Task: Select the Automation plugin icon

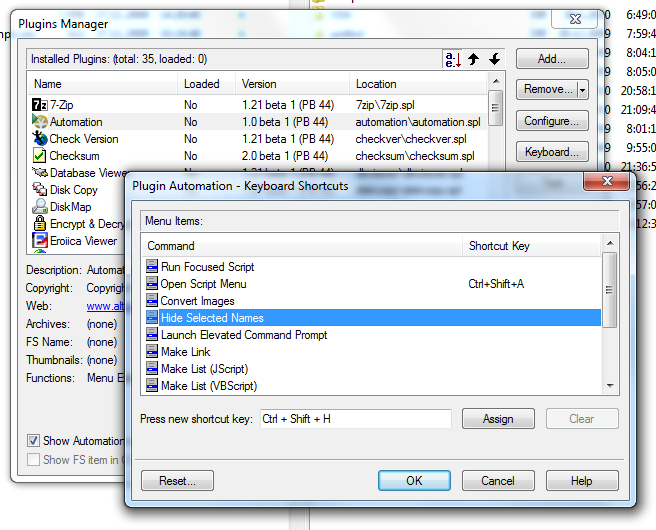Action: (40, 122)
